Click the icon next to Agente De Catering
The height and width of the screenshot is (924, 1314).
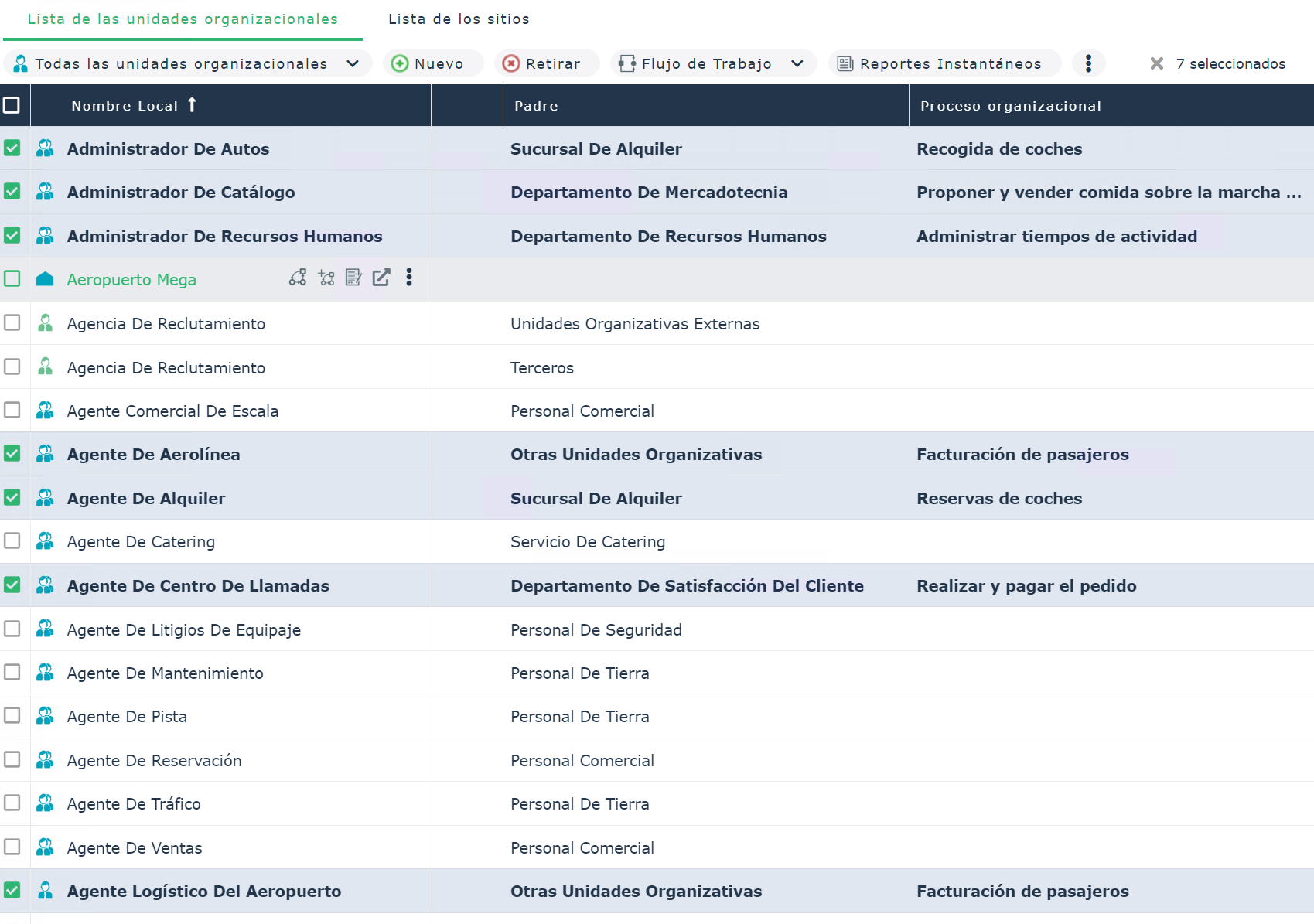pyautogui.click(x=45, y=541)
